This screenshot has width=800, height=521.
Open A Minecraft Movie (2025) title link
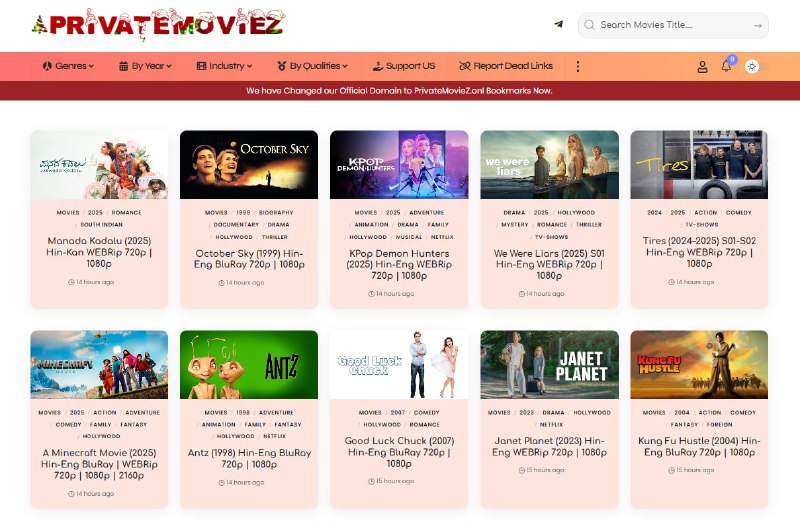99,464
